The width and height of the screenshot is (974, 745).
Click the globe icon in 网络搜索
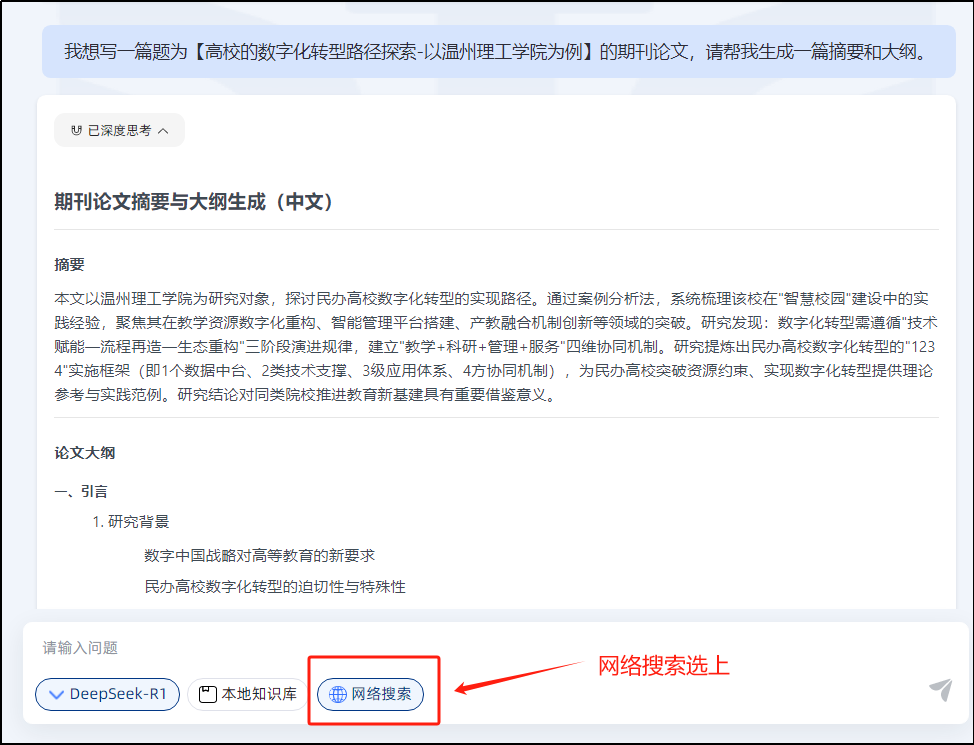click(x=338, y=694)
